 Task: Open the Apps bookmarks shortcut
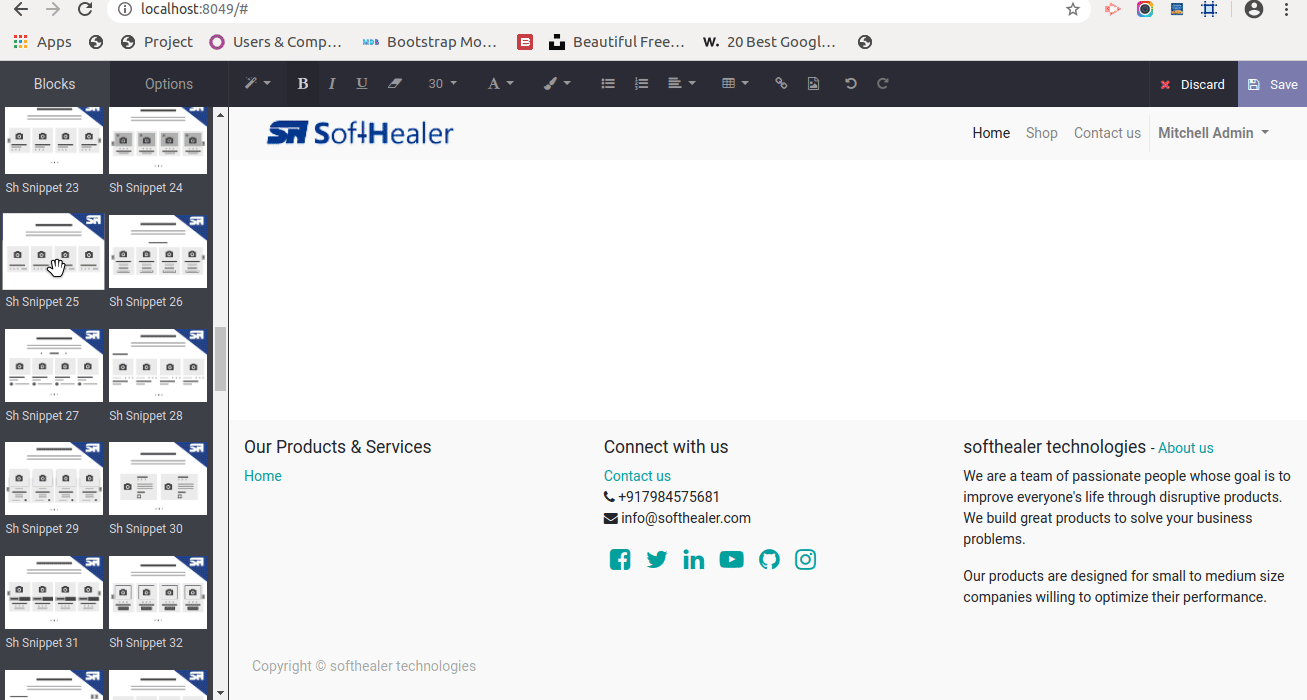tap(42, 42)
